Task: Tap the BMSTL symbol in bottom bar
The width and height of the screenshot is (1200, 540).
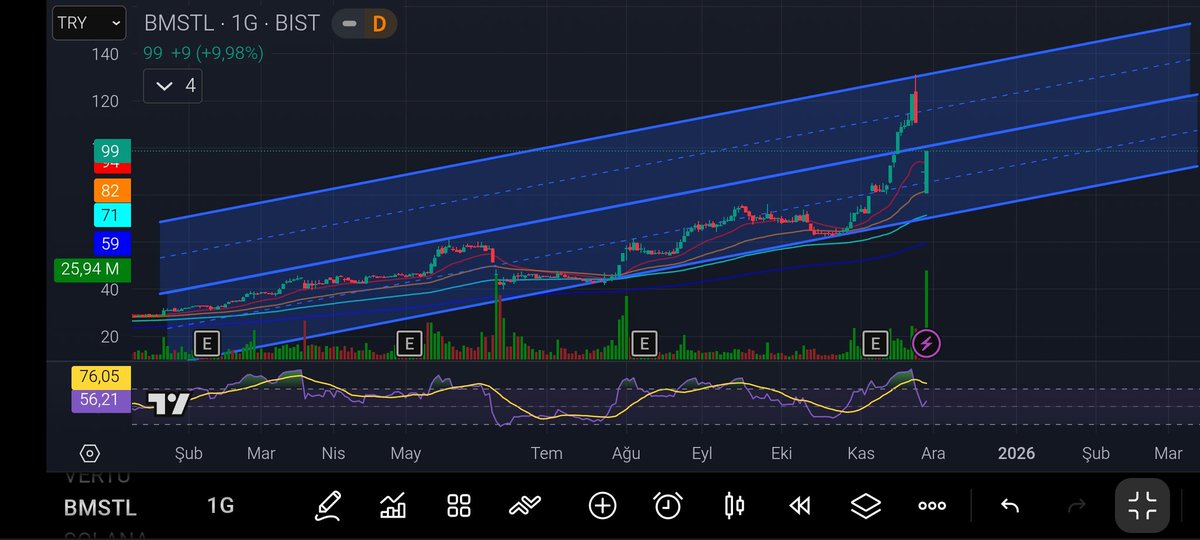Action: tap(100, 508)
